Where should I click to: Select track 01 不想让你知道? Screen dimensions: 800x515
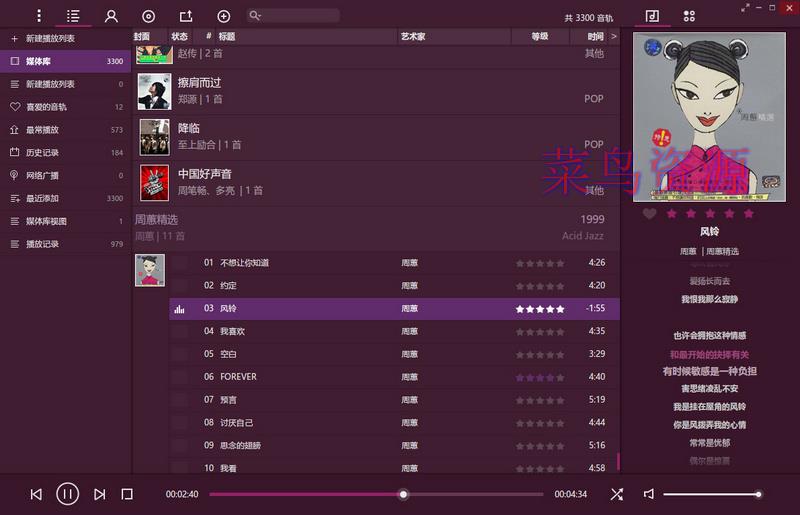tap(394, 263)
